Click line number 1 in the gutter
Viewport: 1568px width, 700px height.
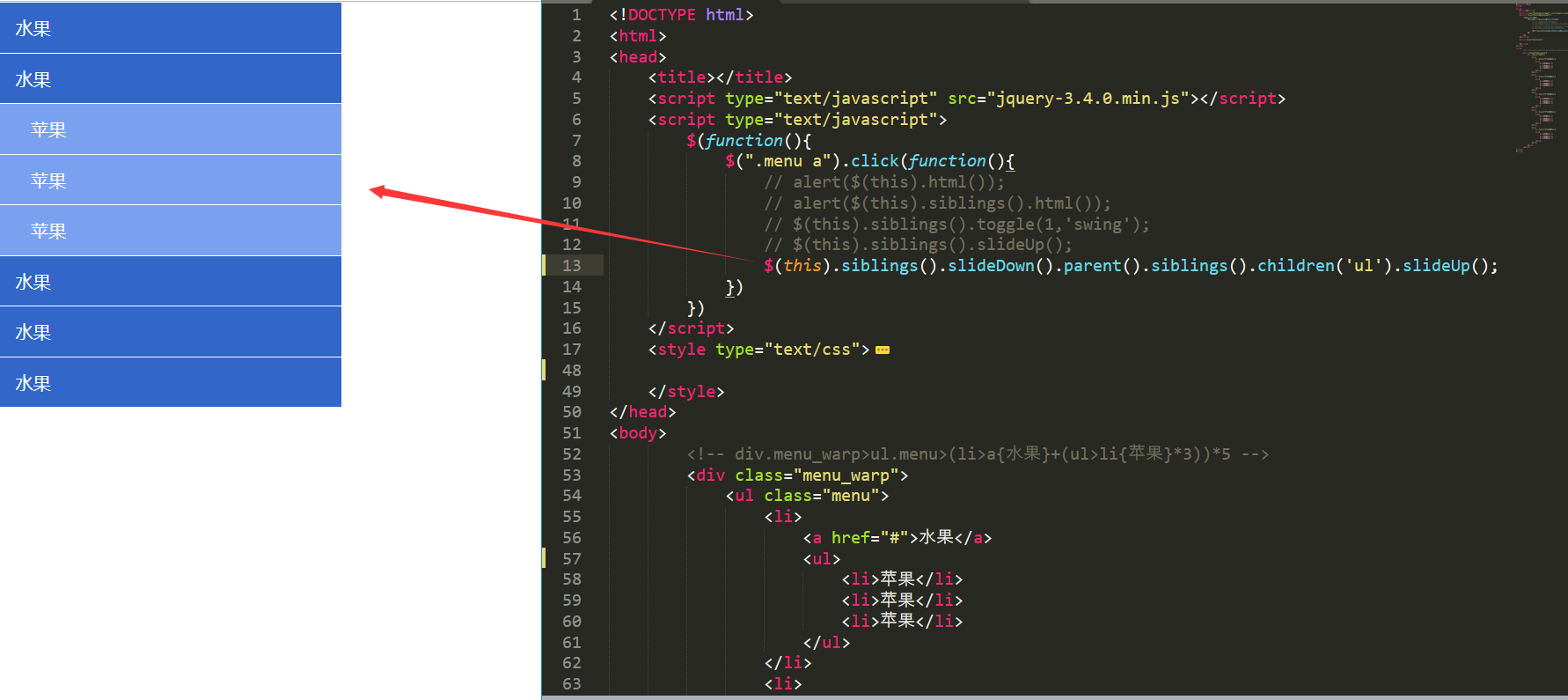pyautogui.click(x=576, y=15)
